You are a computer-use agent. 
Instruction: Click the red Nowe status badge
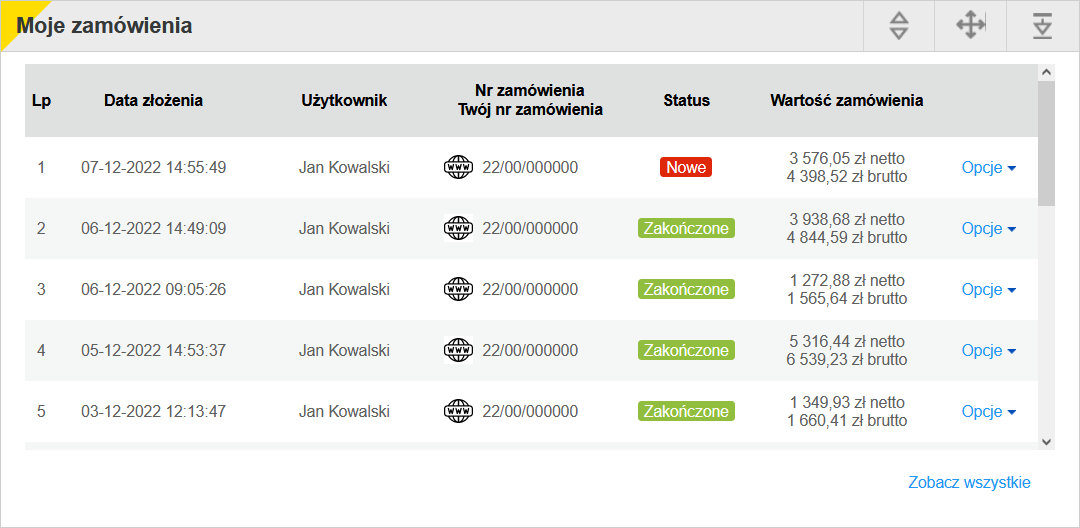click(686, 167)
